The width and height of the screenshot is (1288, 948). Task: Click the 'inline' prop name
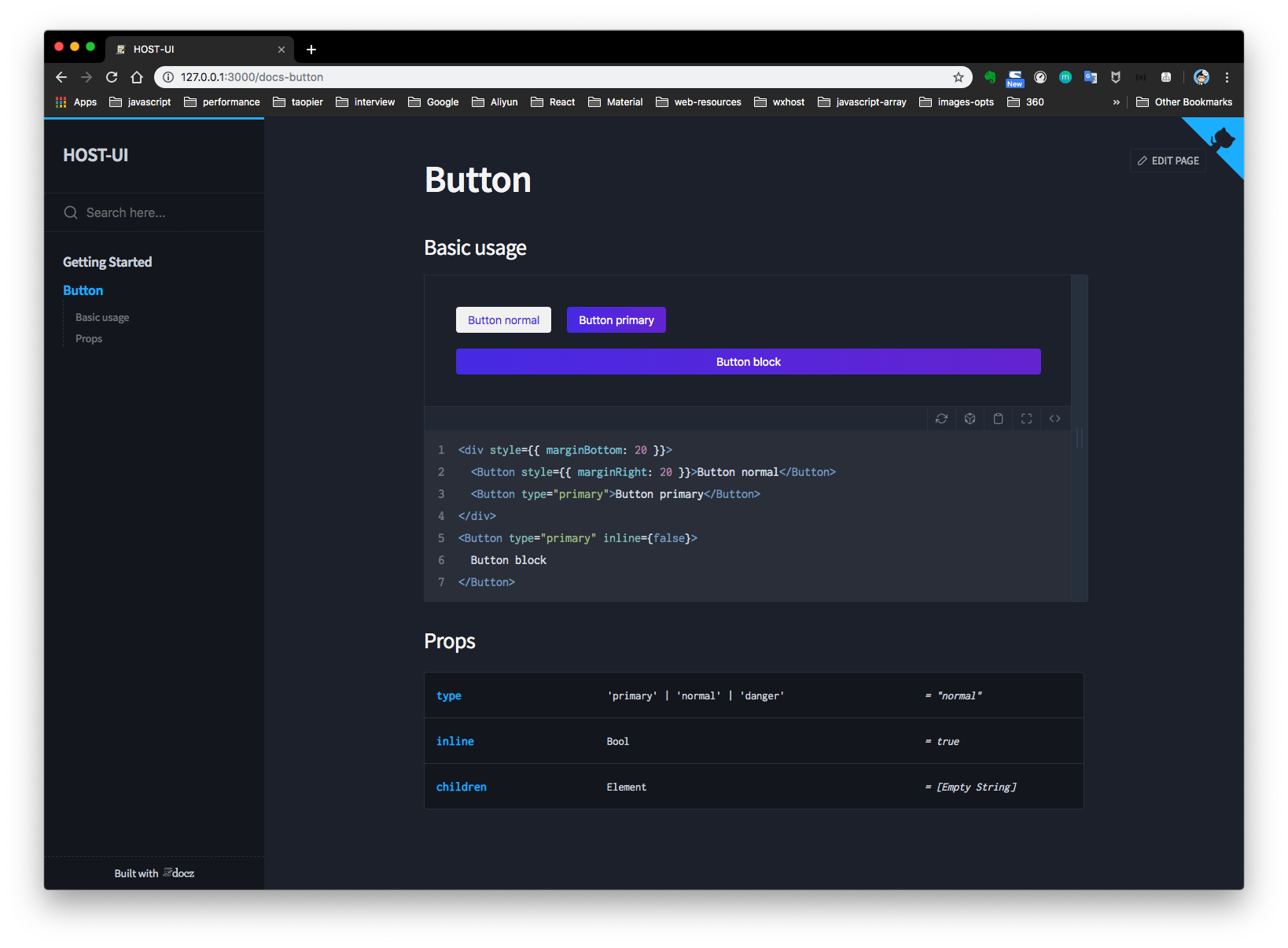(455, 741)
